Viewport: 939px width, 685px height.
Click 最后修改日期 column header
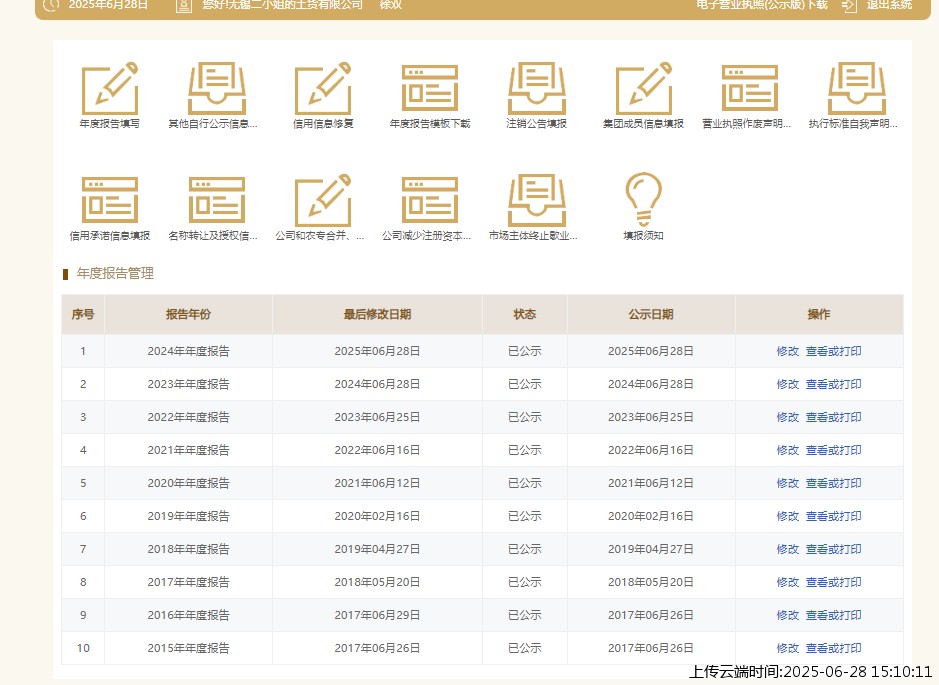(377, 314)
